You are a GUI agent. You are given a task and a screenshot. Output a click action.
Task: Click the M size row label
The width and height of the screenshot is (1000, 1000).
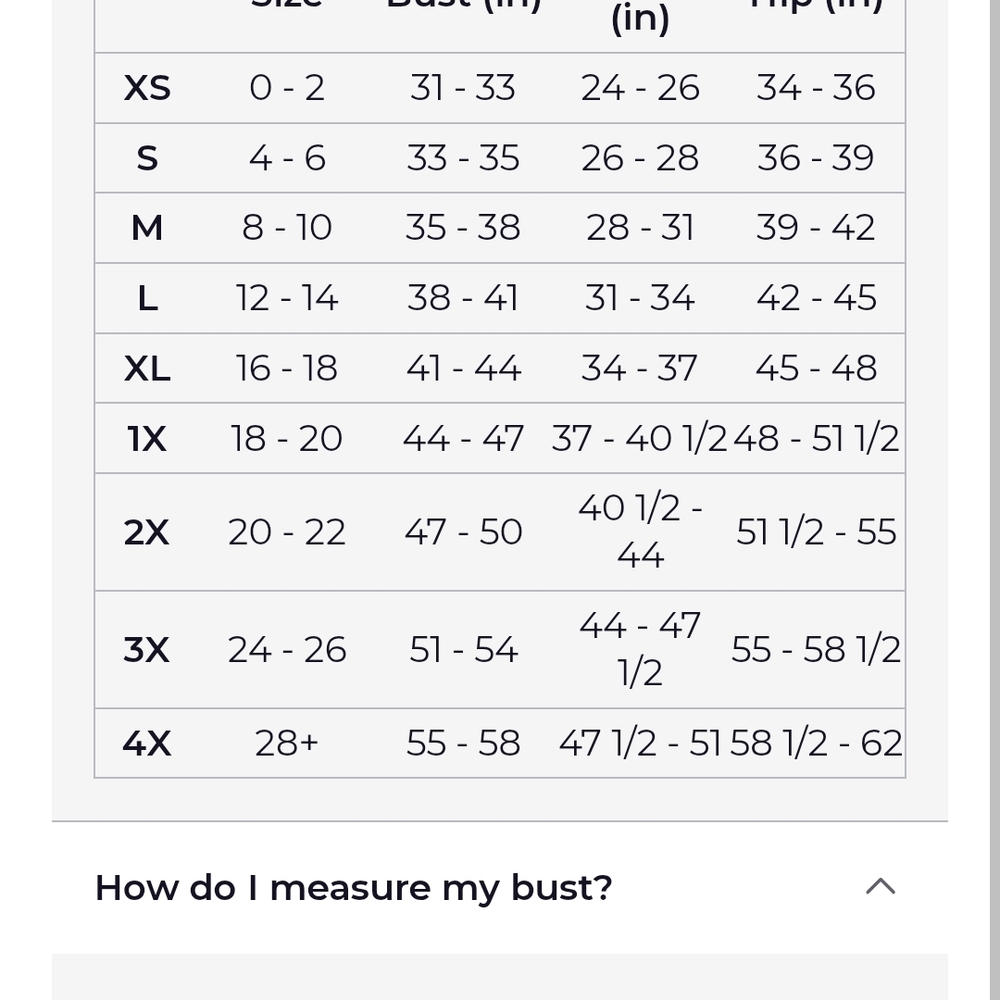pos(147,228)
